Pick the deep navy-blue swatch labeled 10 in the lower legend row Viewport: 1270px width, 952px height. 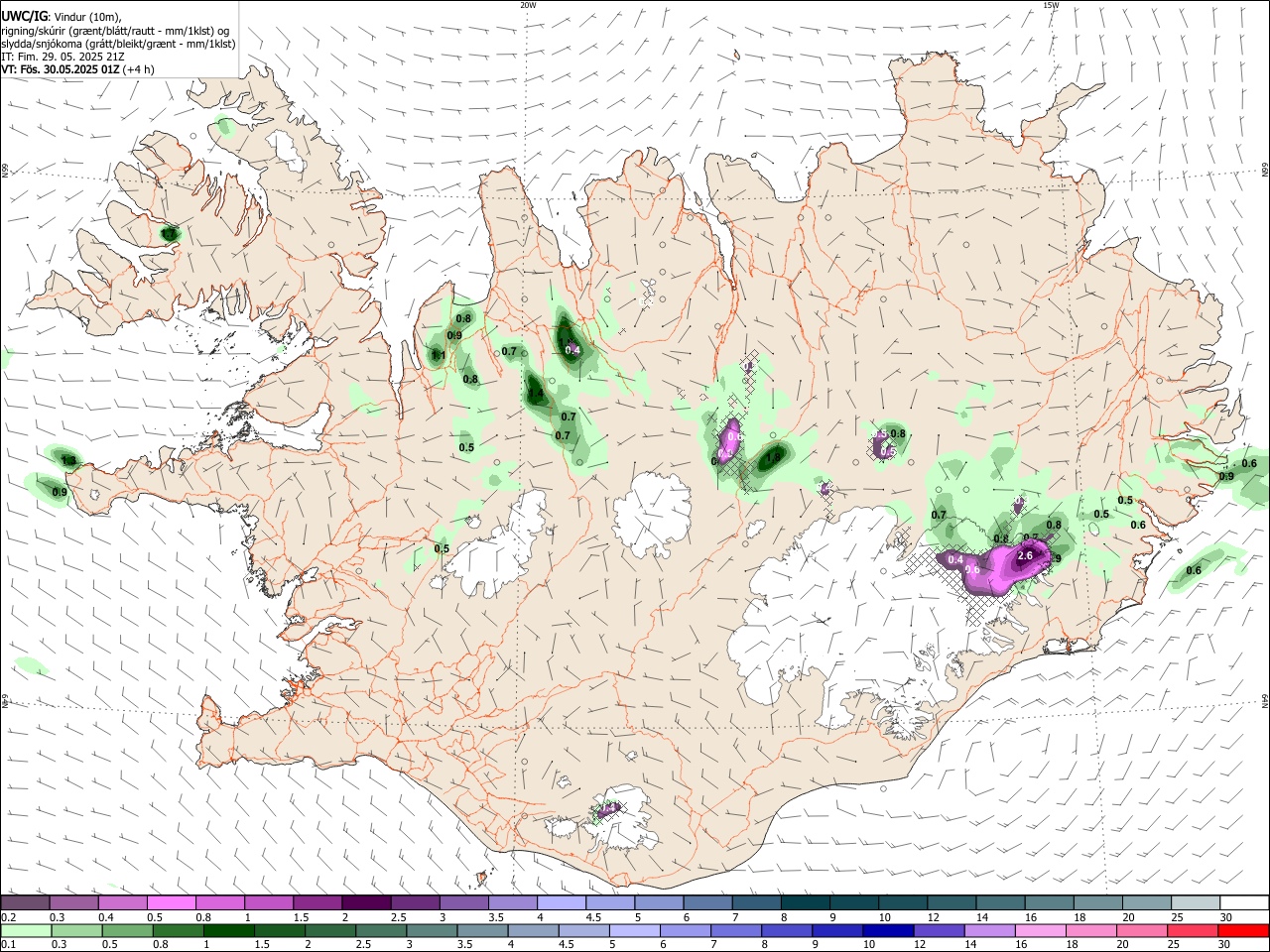pyautogui.click(x=887, y=931)
